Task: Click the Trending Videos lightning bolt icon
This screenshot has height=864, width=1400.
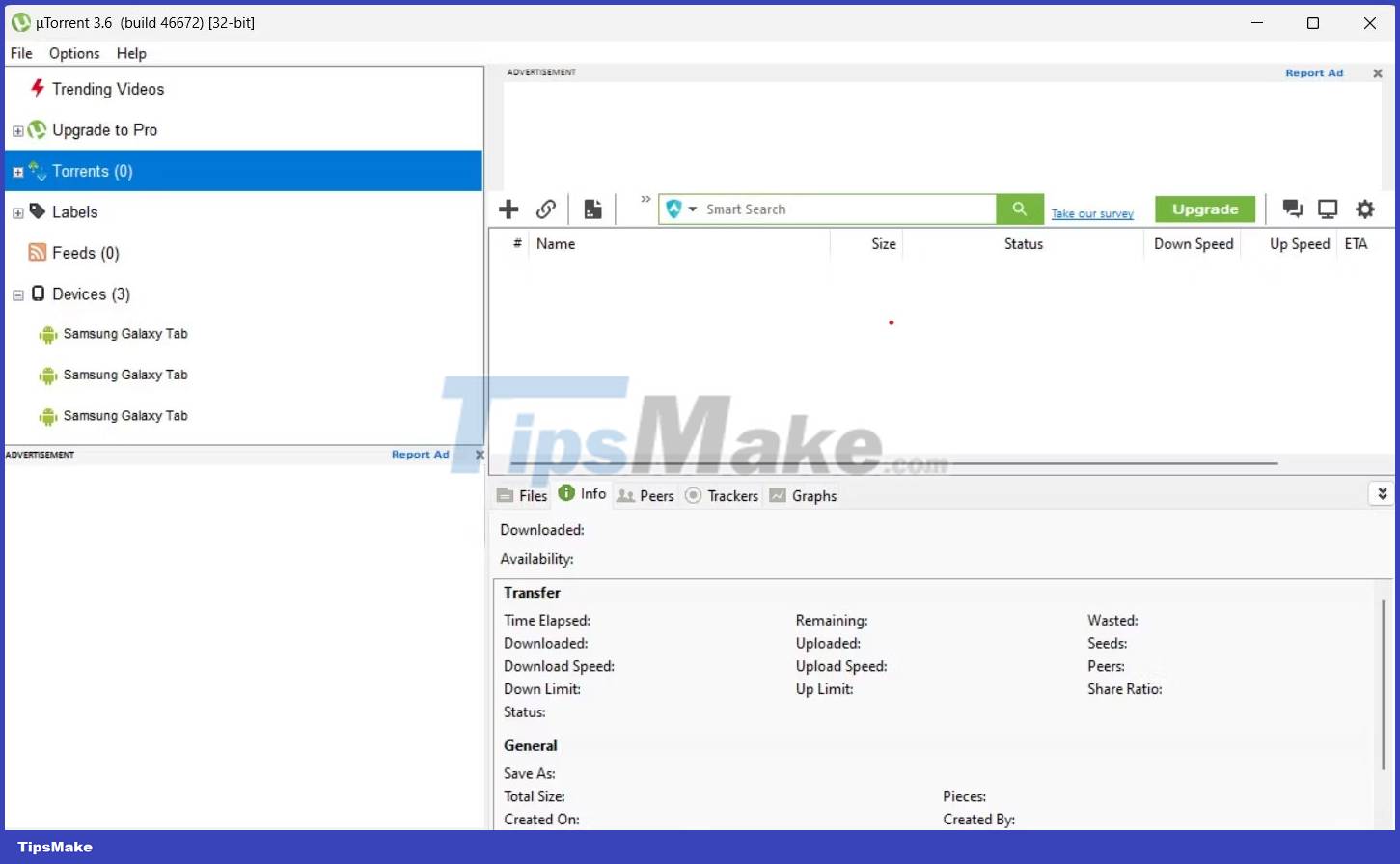Action: 38,88
